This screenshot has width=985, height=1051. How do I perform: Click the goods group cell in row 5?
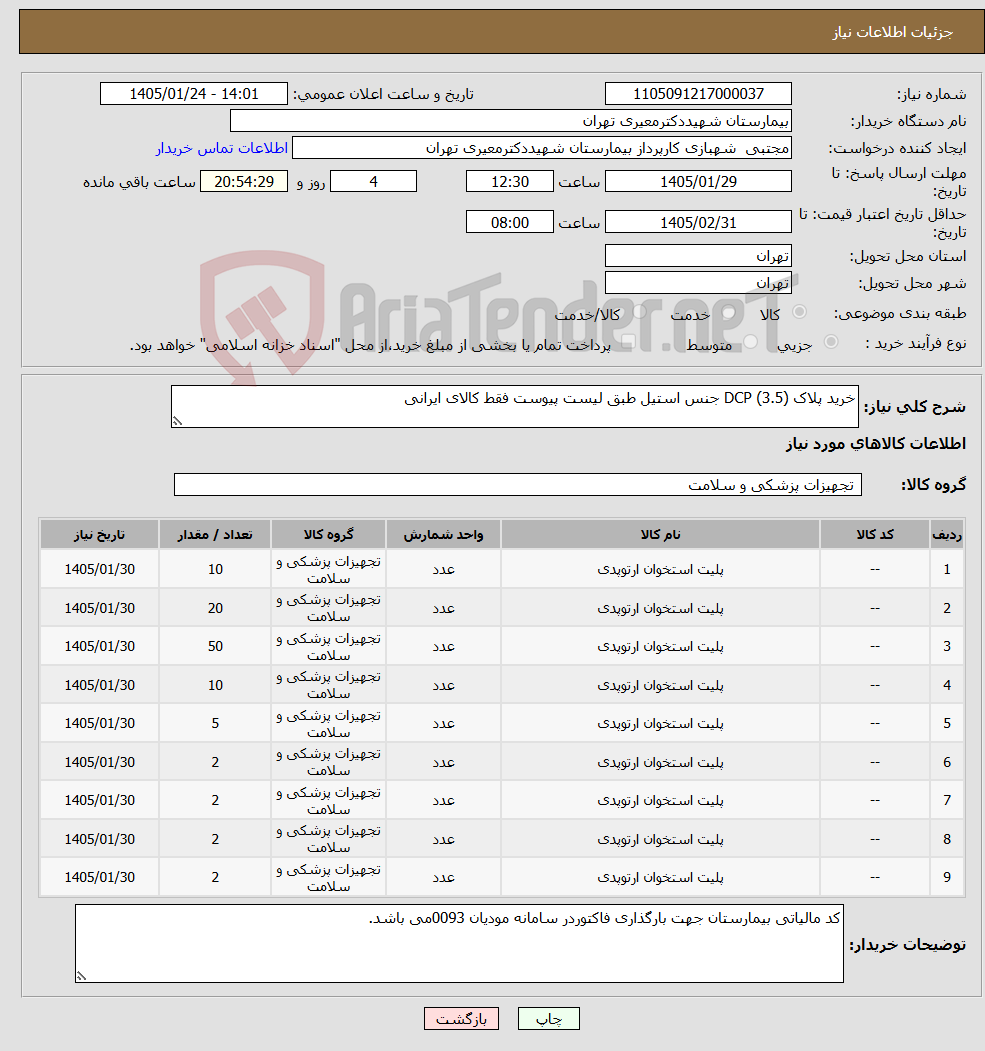tap(328, 724)
